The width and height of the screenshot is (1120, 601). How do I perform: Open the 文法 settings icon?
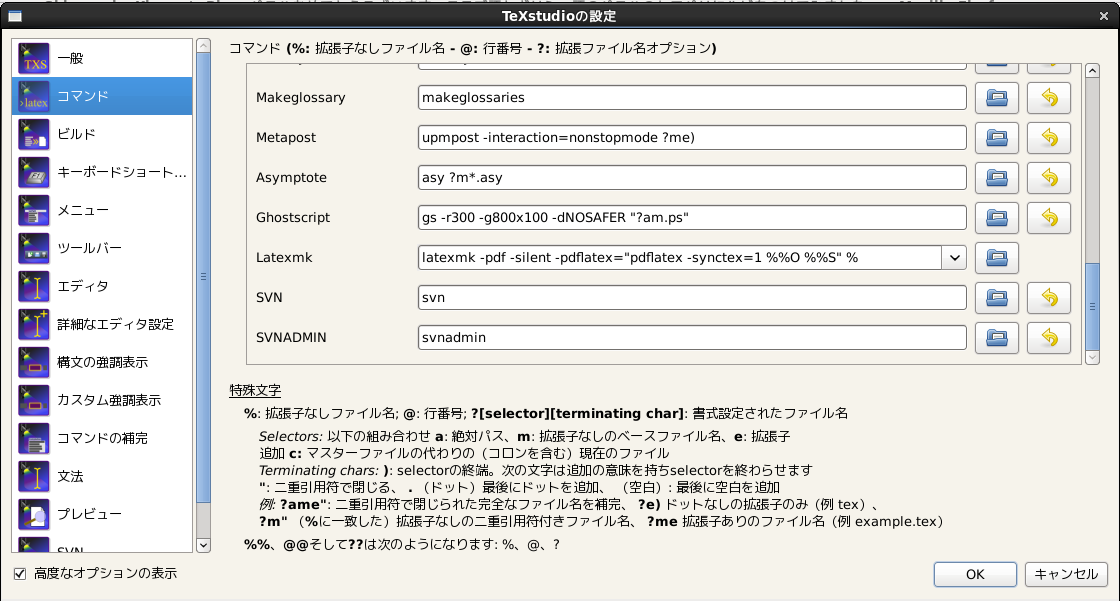(34, 475)
